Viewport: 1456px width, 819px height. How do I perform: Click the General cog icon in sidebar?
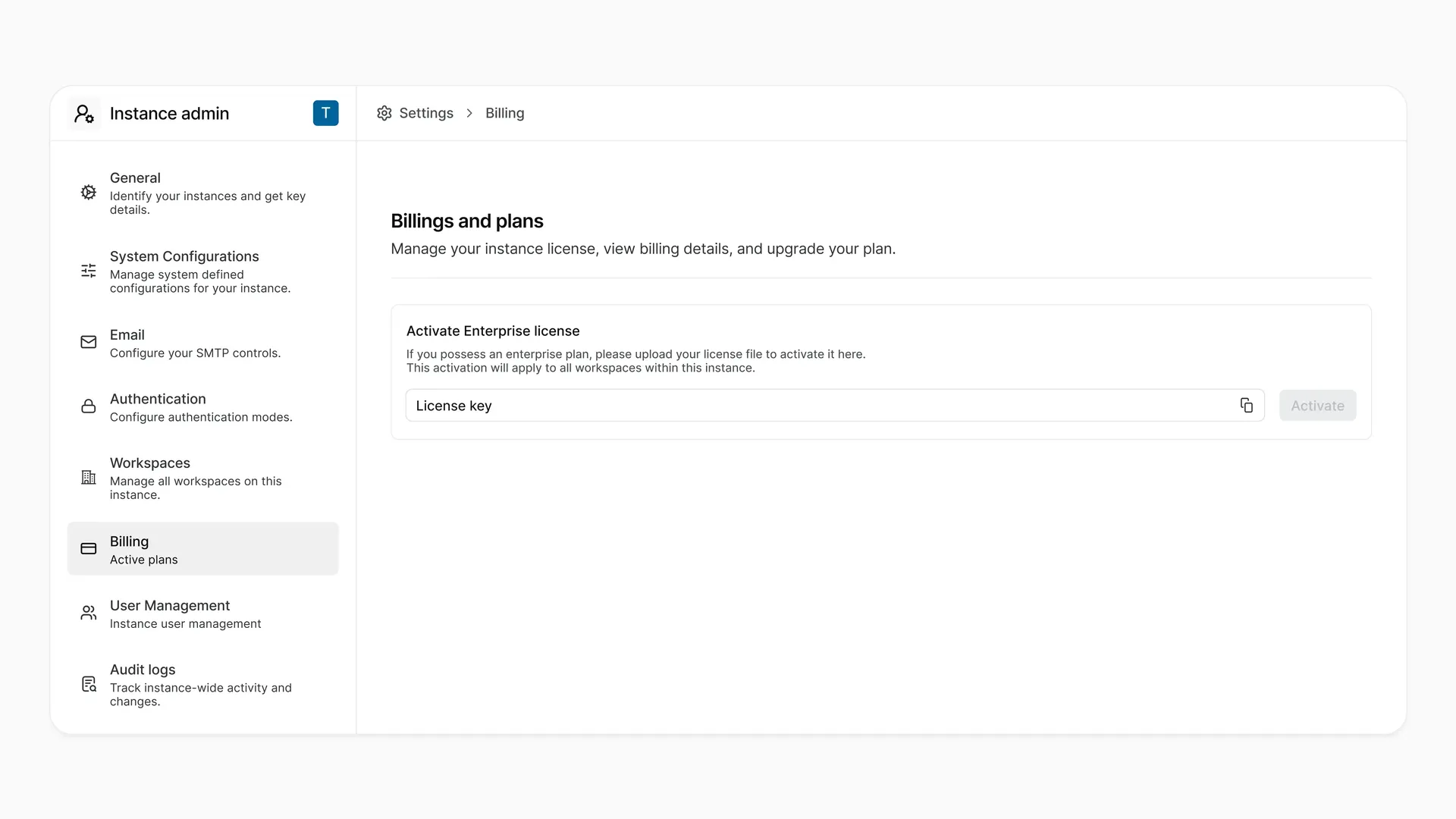(89, 193)
